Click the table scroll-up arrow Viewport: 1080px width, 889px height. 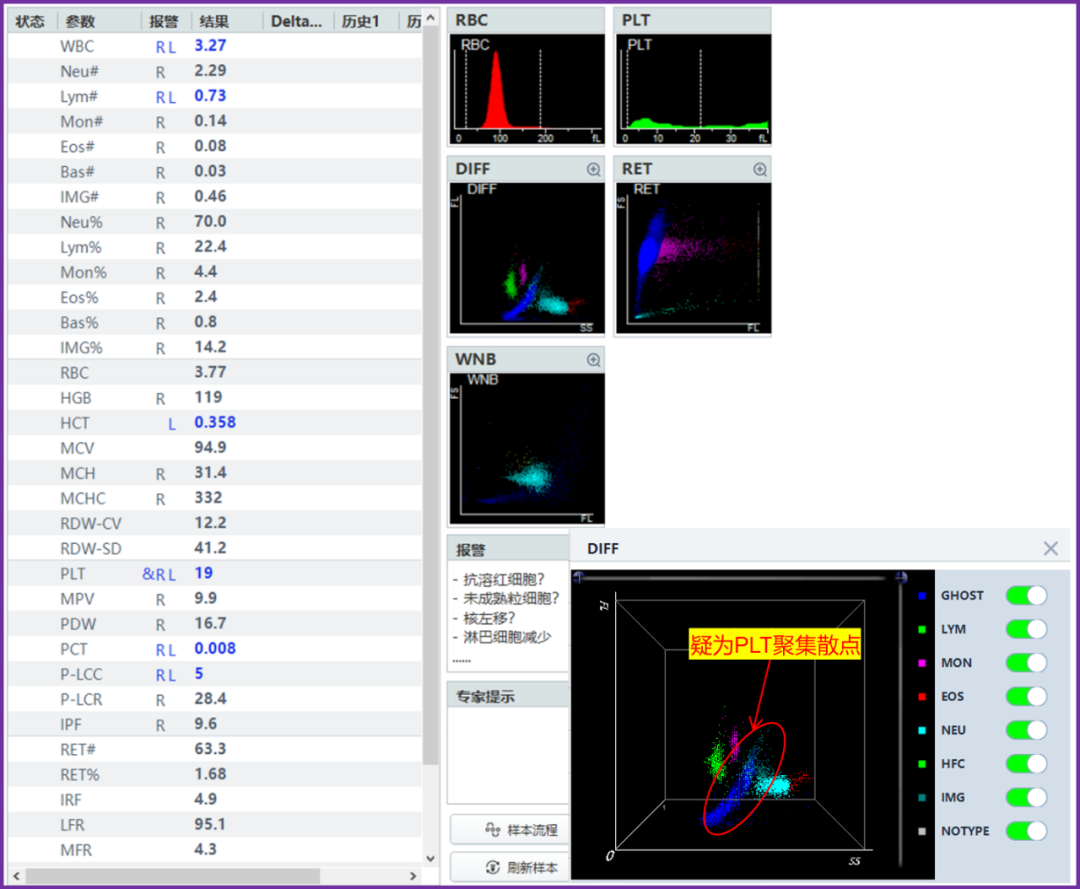tap(430, 18)
